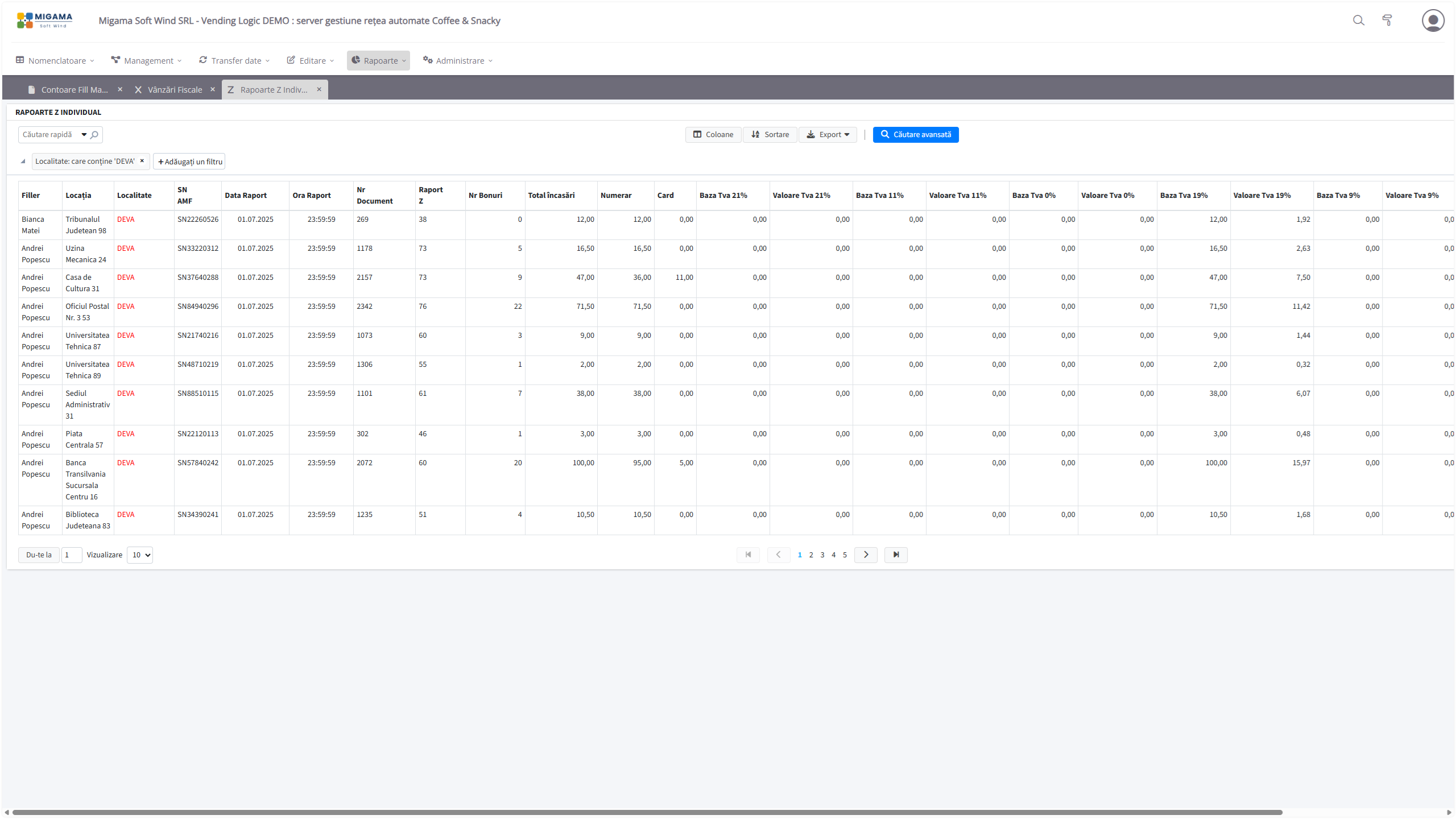Close the Vânzări Fiscale tab
Viewport: 1456px width, 819px height.
[213, 89]
